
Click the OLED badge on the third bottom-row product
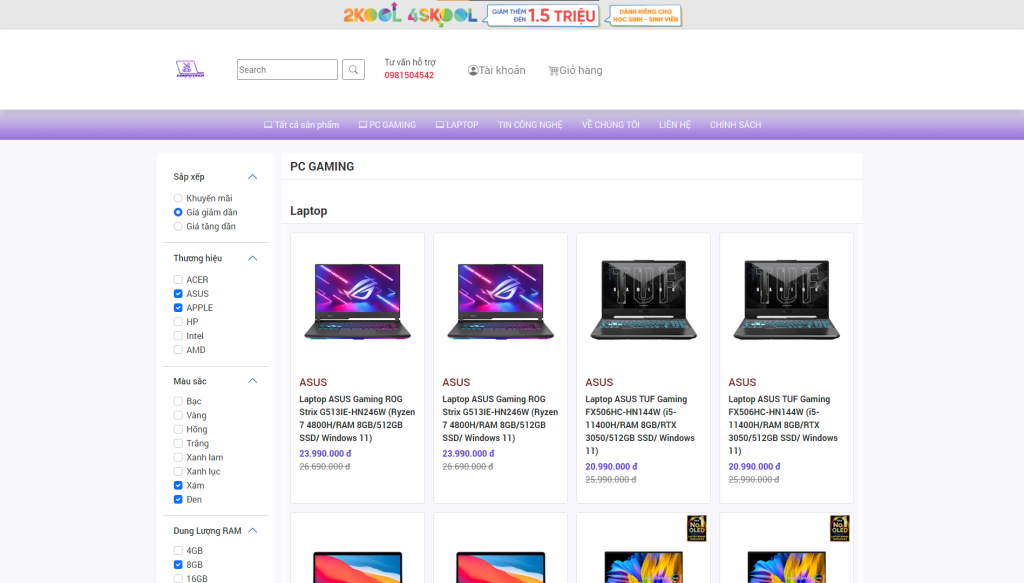[696, 528]
